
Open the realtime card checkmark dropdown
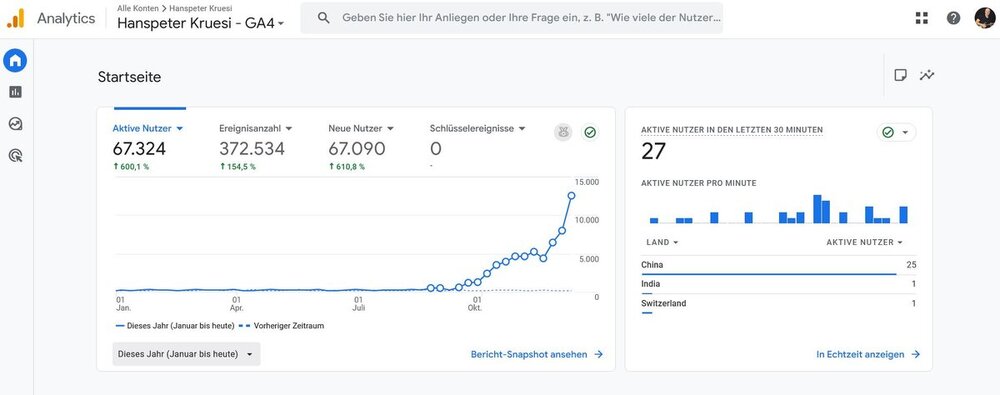896,132
